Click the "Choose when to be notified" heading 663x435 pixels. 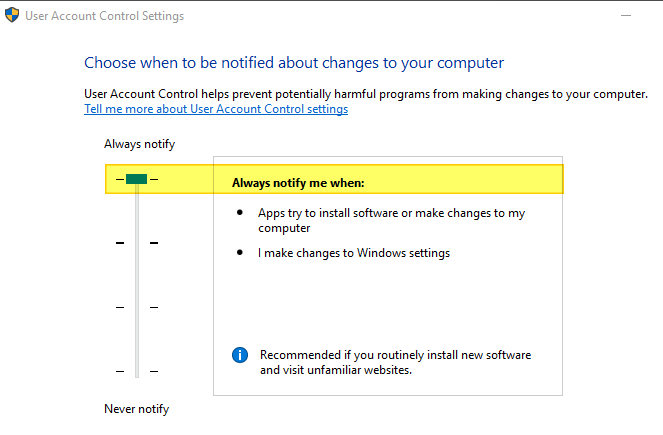294,62
